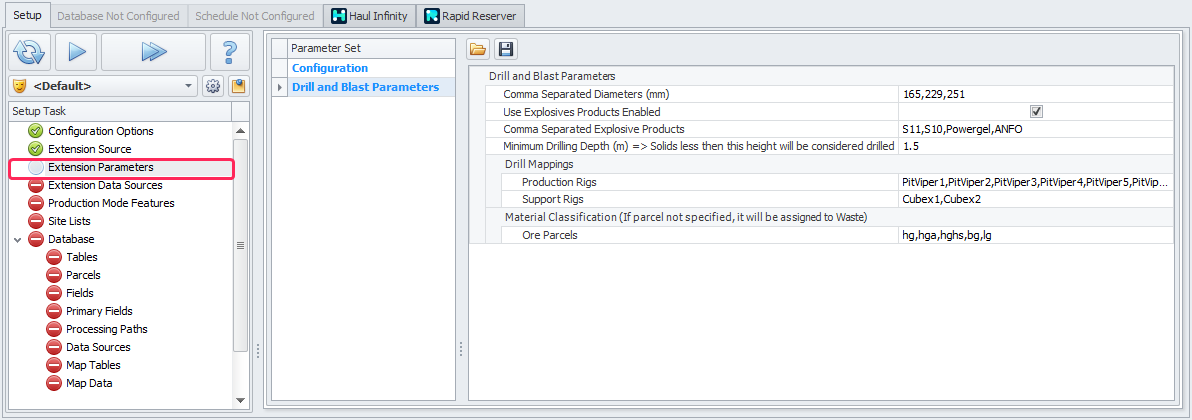Run the current setup step
The image size is (1192, 420).
point(77,52)
